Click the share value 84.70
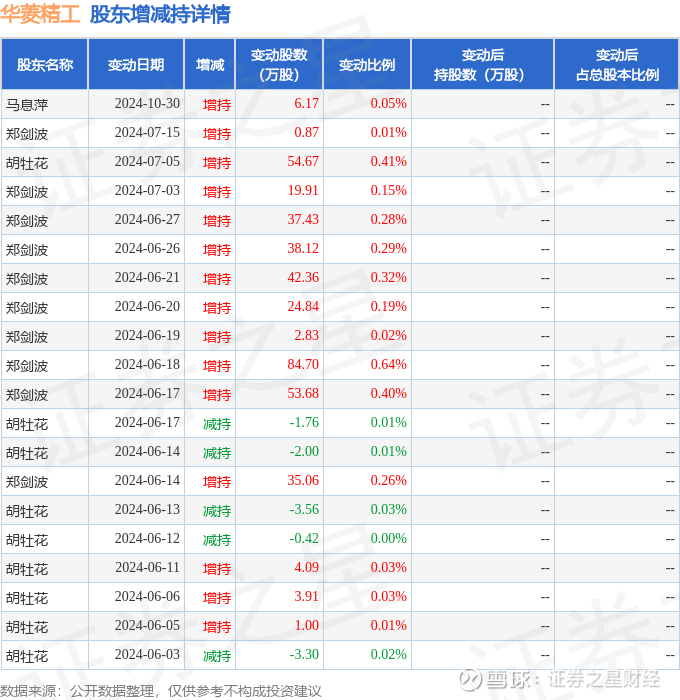This screenshot has height=700, width=680. [x=303, y=365]
